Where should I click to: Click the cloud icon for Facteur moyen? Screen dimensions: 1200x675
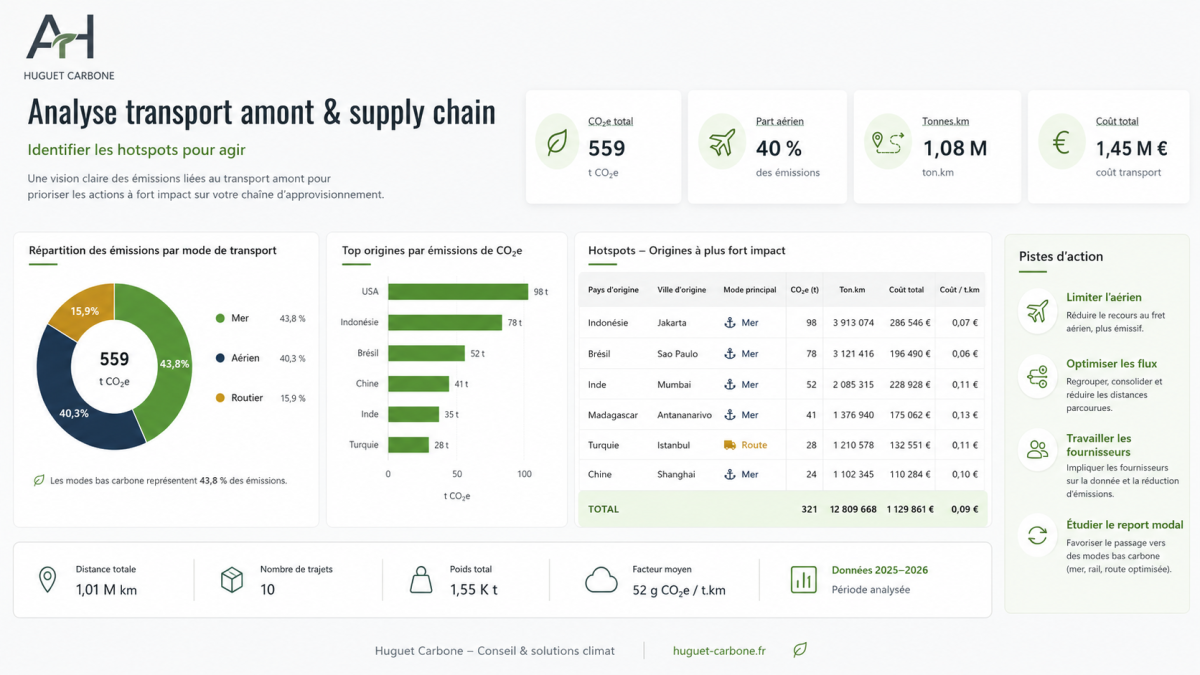(602, 580)
